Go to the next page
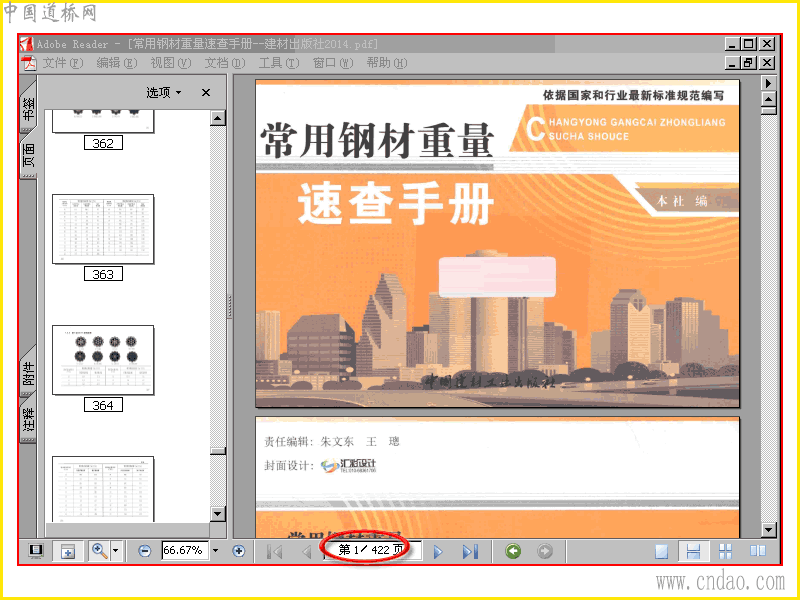This screenshot has height=600, width=800. [438, 552]
